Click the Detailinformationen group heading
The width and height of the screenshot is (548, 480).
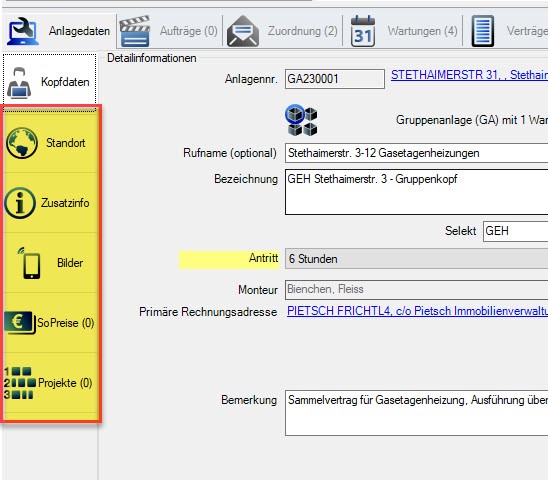click(152, 58)
